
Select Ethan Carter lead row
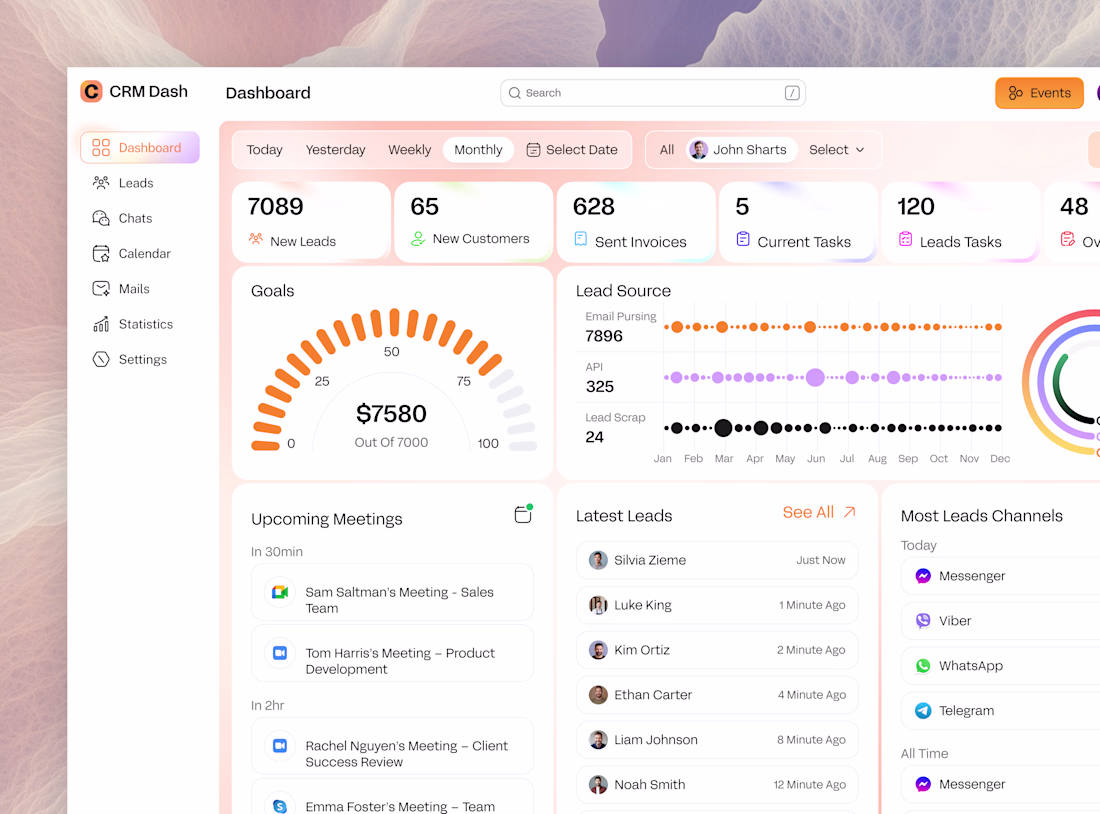[x=717, y=695]
